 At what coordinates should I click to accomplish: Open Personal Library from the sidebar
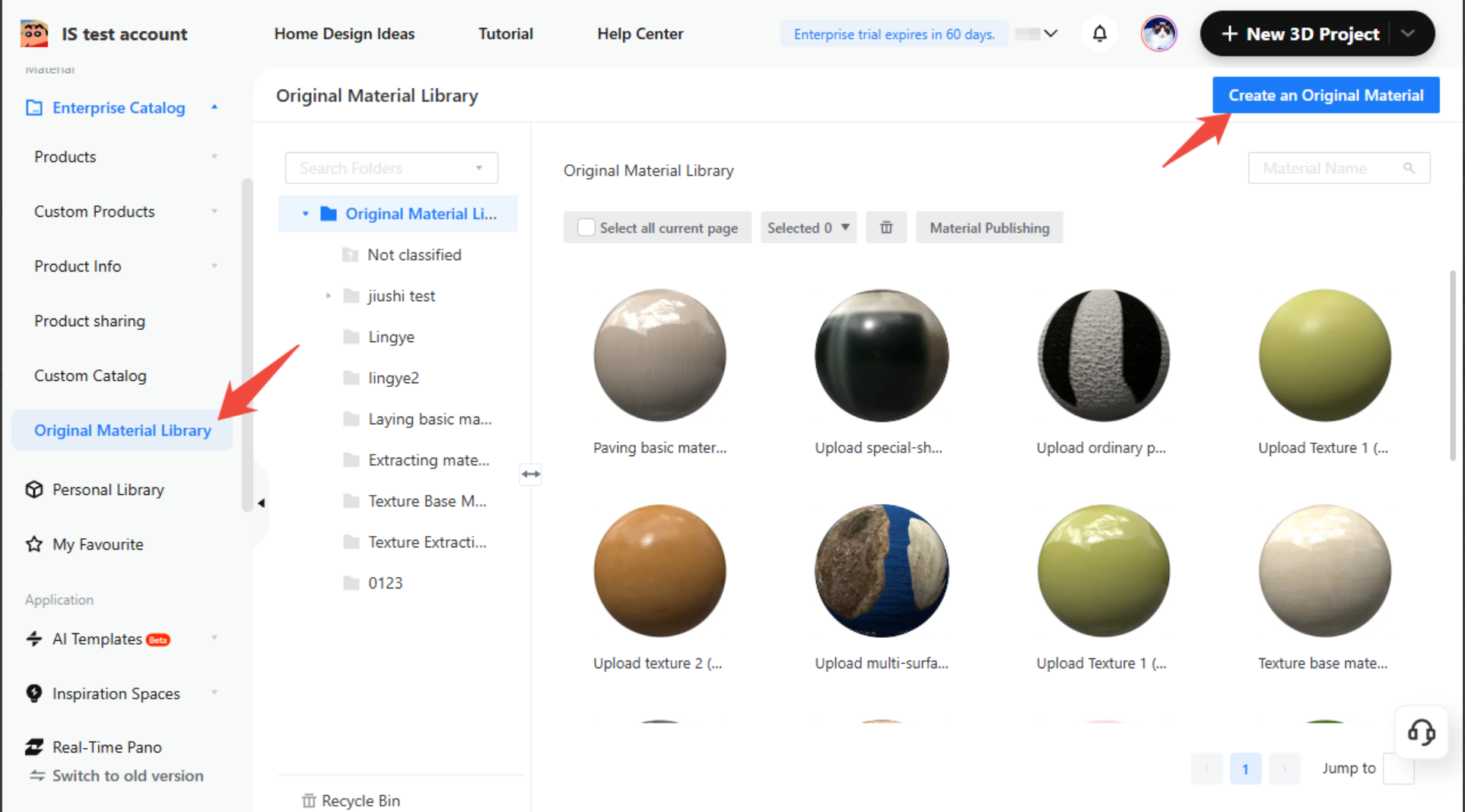108,490
